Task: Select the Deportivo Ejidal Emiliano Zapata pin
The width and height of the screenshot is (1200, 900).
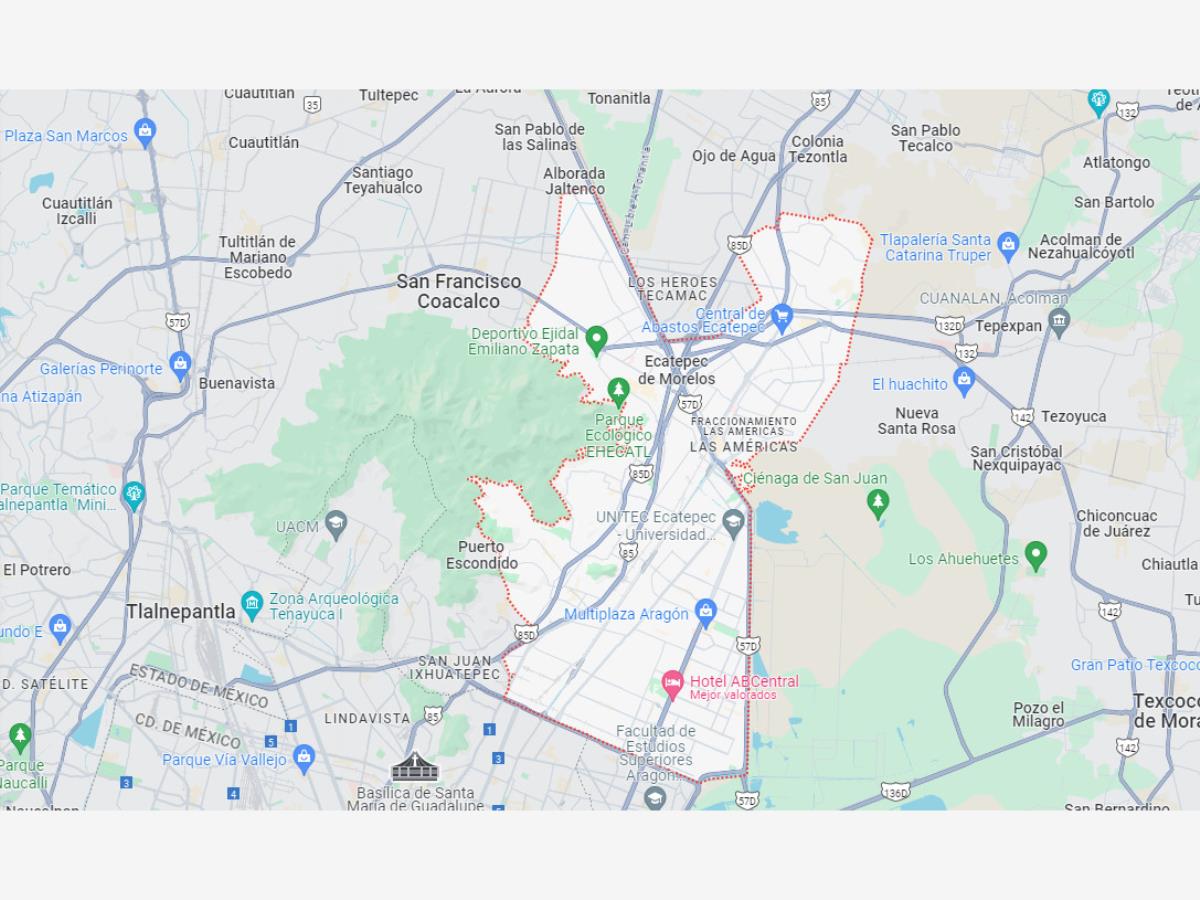Action: tap(596, 340)
